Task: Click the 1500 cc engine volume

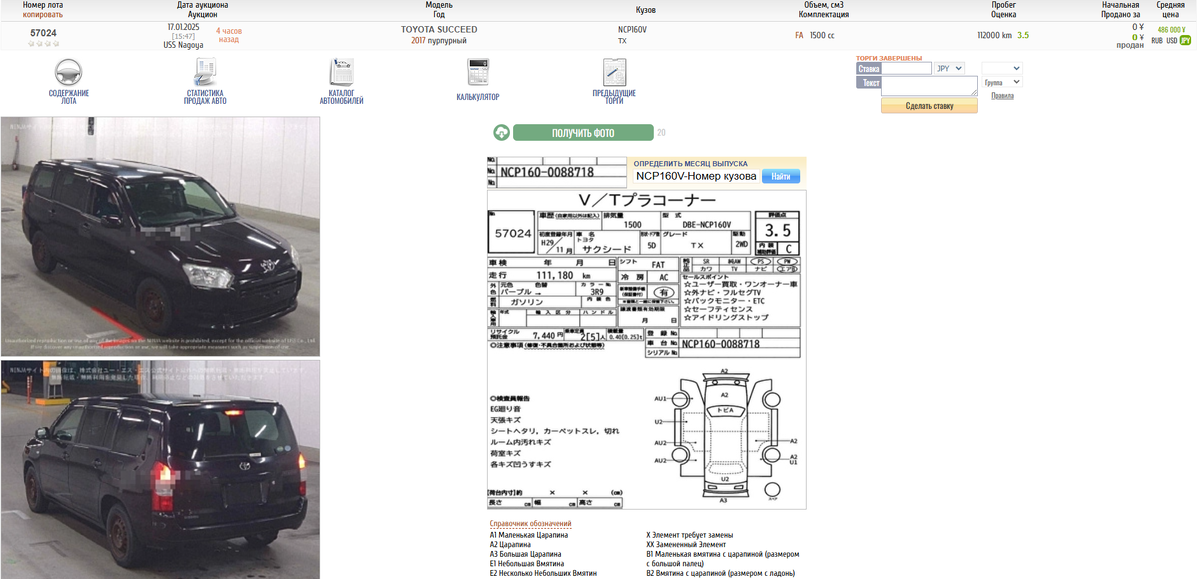Action: 822,35
